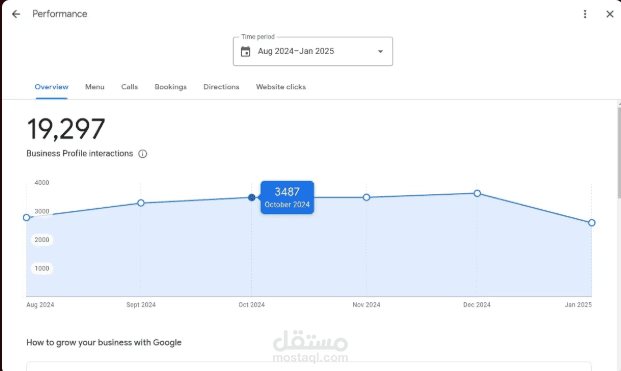Image resolution: width=621 pixels, height=371 pixels.
Task: Click the Business Profile interactions label
Action: [80, 154]
